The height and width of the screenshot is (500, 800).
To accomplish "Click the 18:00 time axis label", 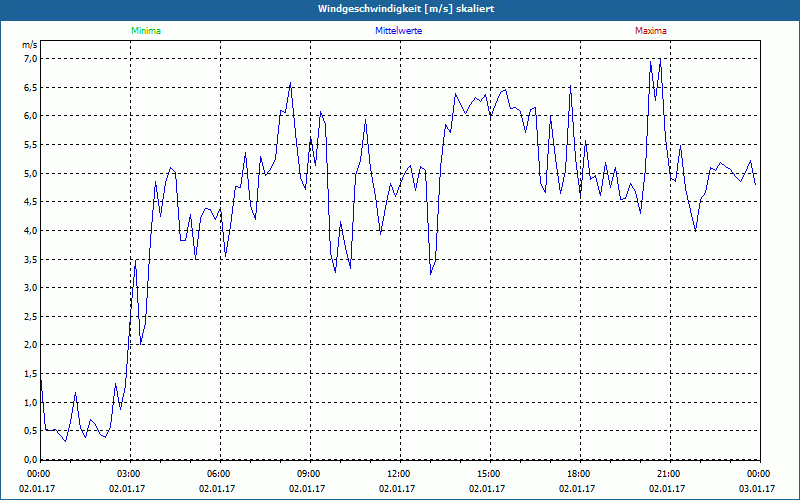I will [x=580, y=474].
